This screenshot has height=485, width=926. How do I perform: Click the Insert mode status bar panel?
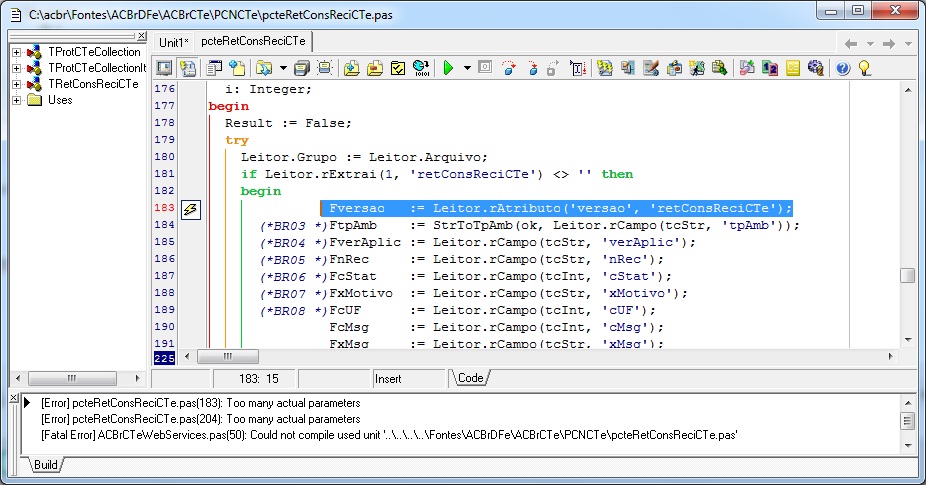point(409,379)
